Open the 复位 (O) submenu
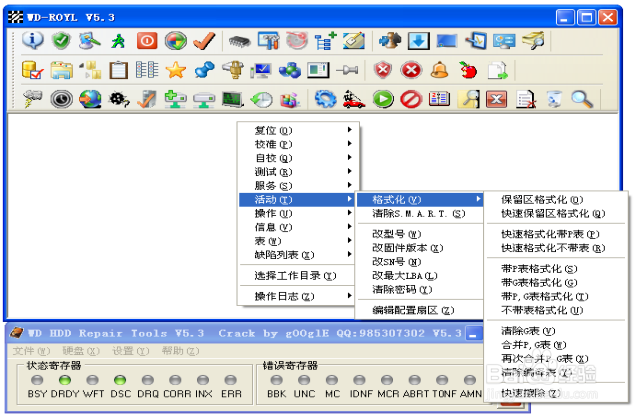Viewport: 634px width, 416px height. pos(296,130)
